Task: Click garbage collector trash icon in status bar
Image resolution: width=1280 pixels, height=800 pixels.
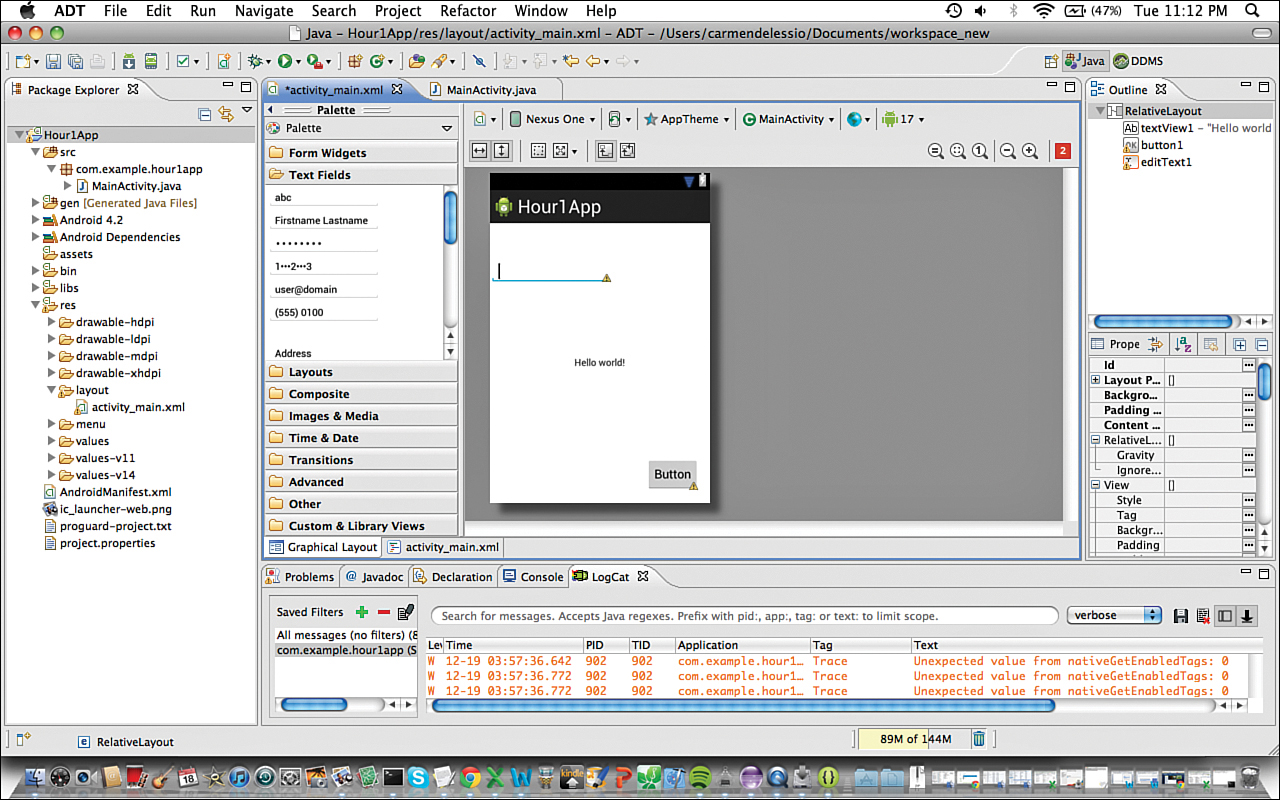Action: 979,739
